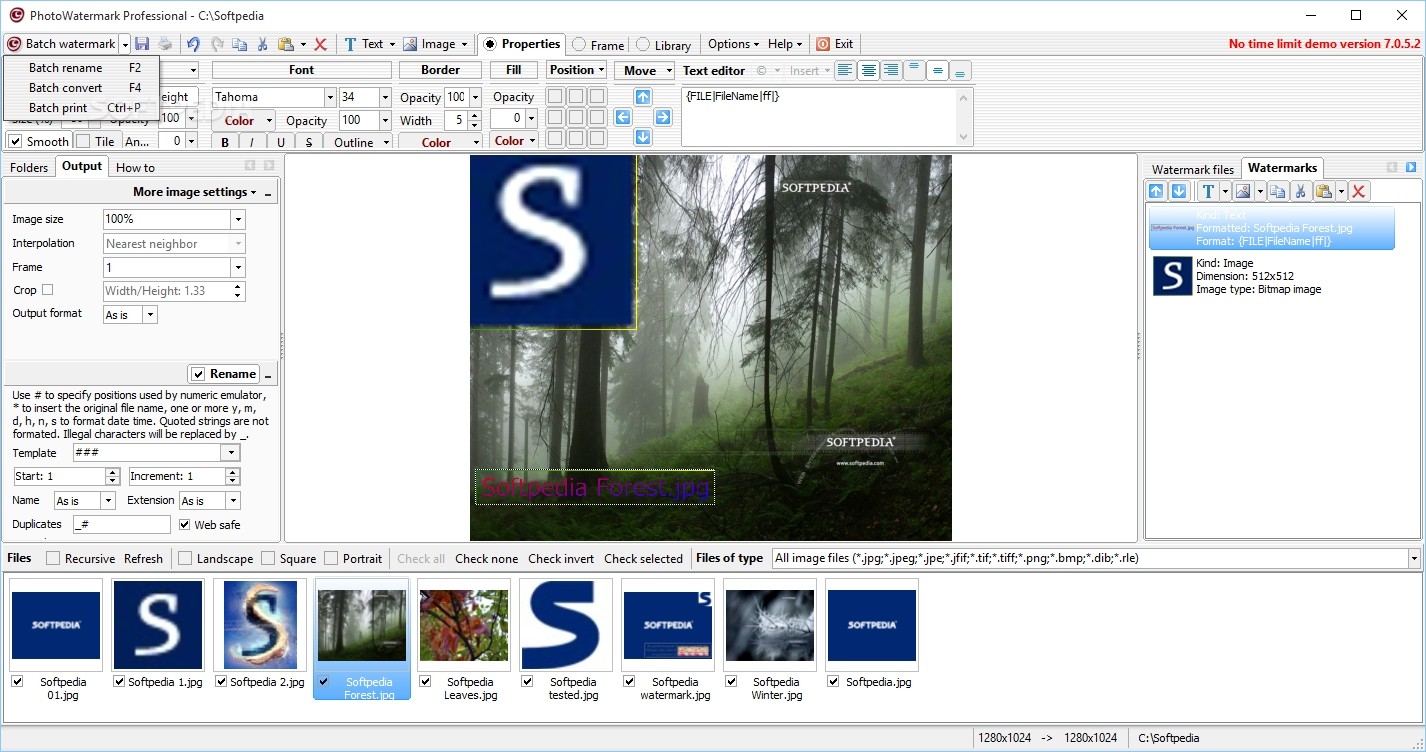The width and height of the screenshot is (1426, 752).
Task: Align text left in Text editor
Action: click(845, 71)
